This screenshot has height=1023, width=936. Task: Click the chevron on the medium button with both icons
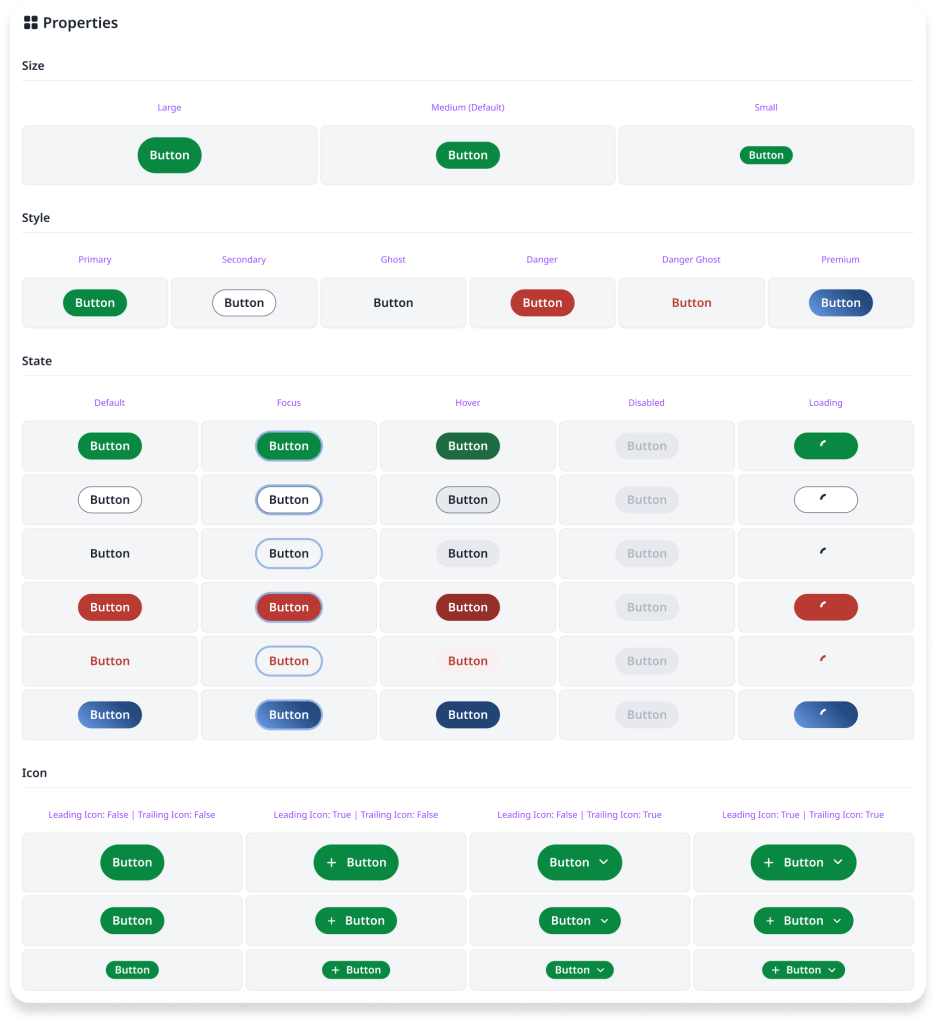pos(836,921)
